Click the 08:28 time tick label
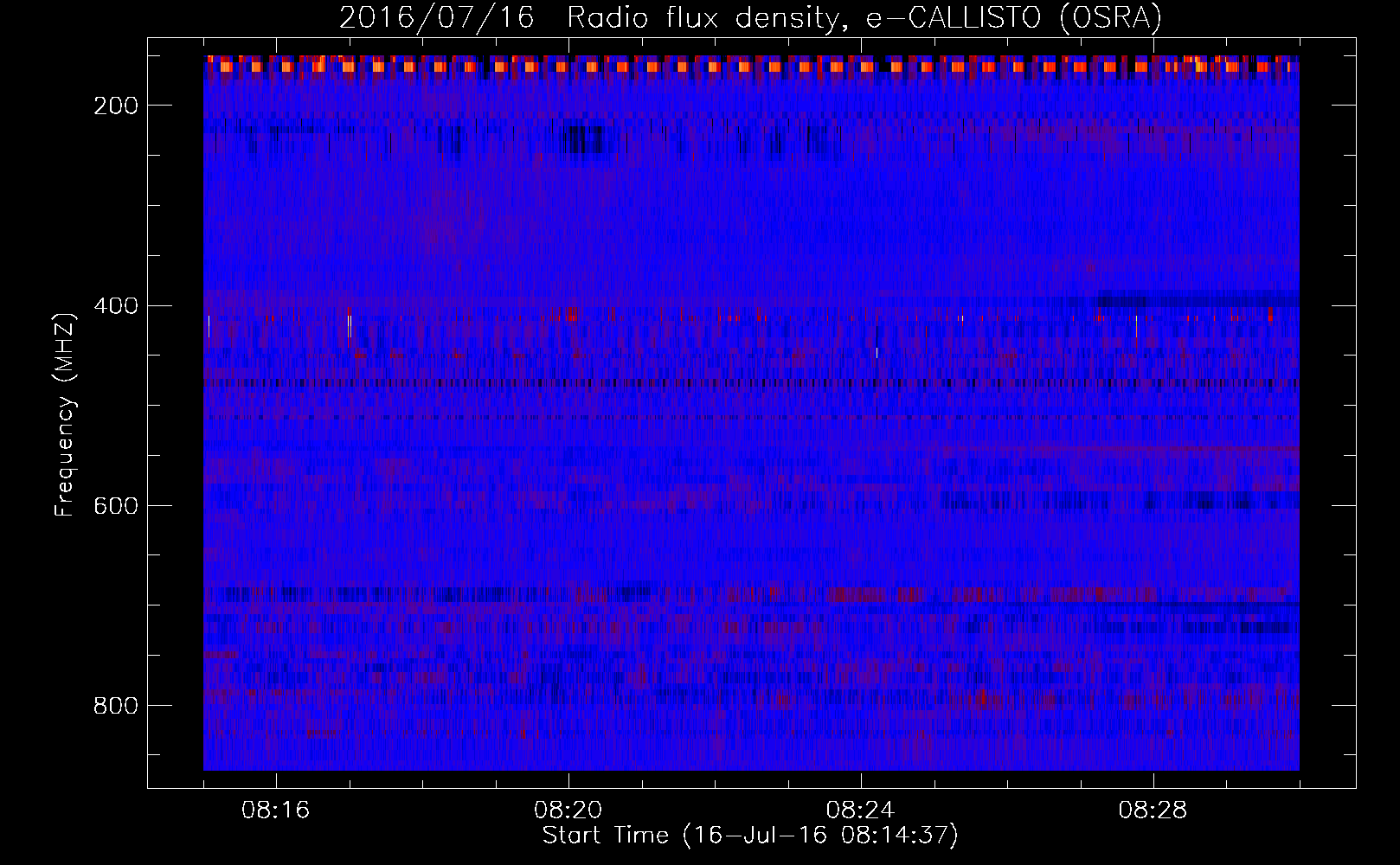 tap(1153, 811)
